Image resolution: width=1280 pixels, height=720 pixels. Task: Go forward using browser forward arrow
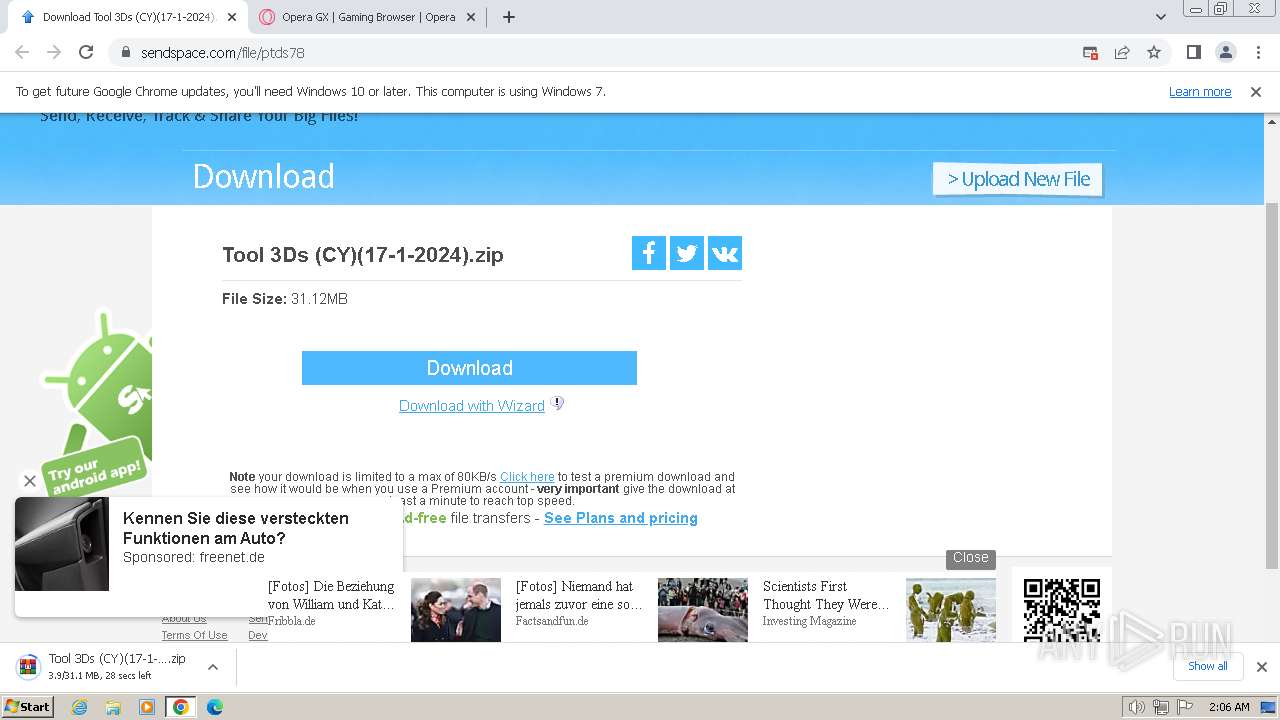54,52
